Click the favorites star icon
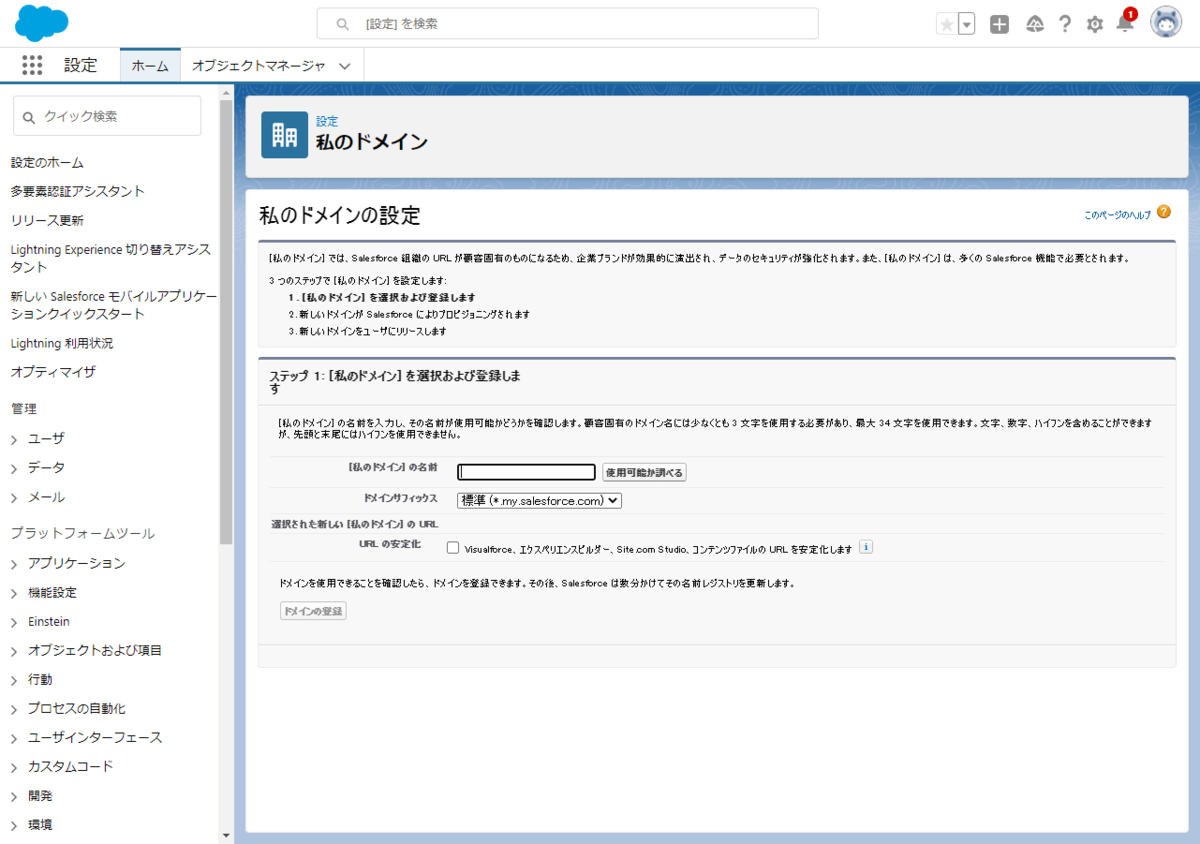The image size is (1200, 844). point(946,24)
